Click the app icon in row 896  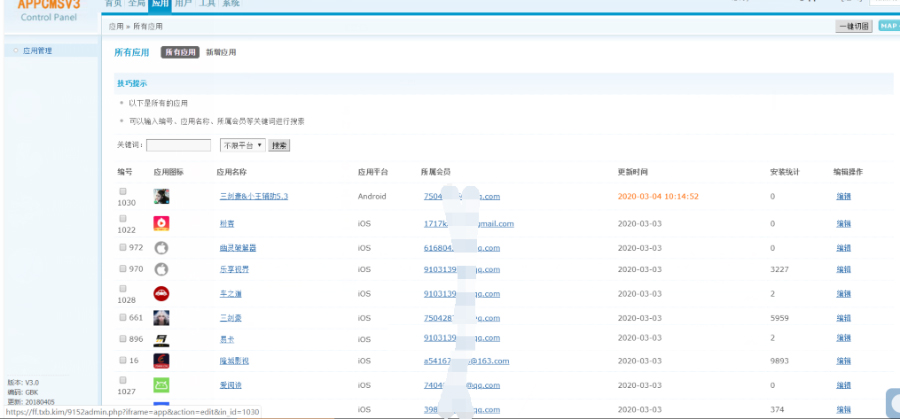(x=161, y=339)
